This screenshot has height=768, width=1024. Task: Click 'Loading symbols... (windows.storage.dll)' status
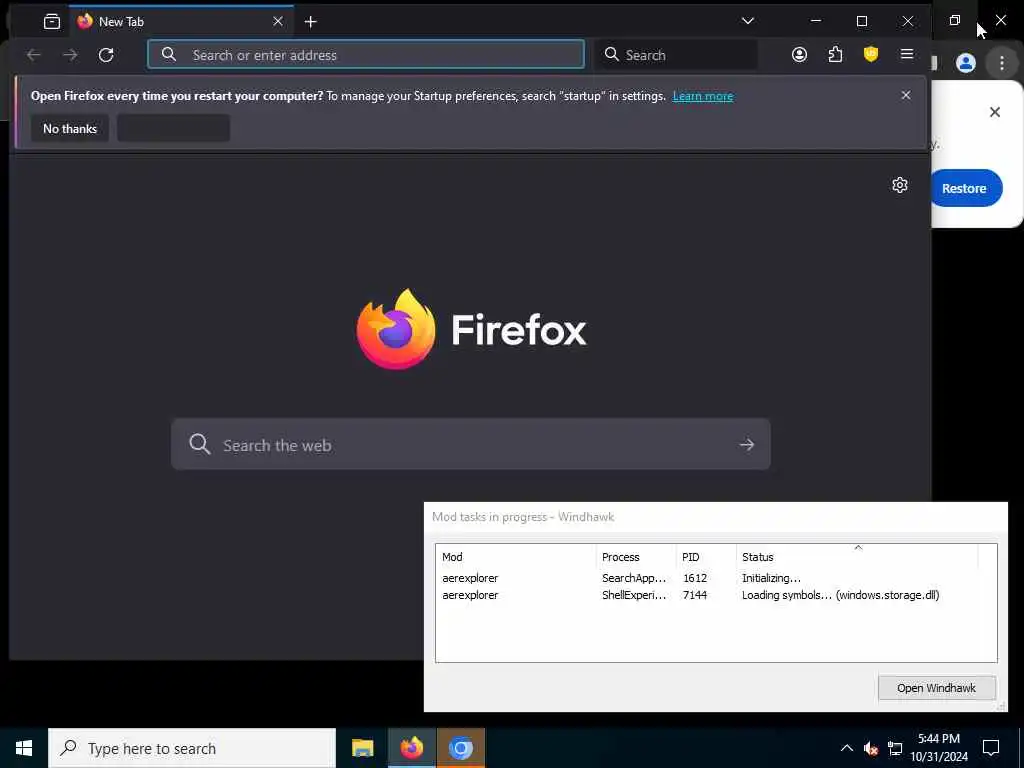[x=840, y=595]
